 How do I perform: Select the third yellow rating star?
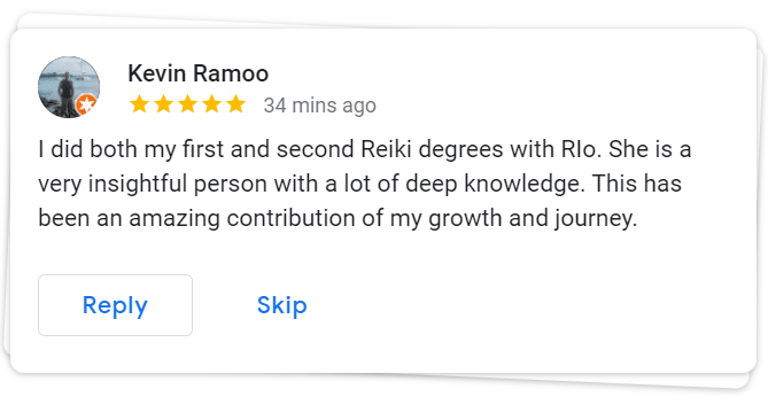pos(188,104)
